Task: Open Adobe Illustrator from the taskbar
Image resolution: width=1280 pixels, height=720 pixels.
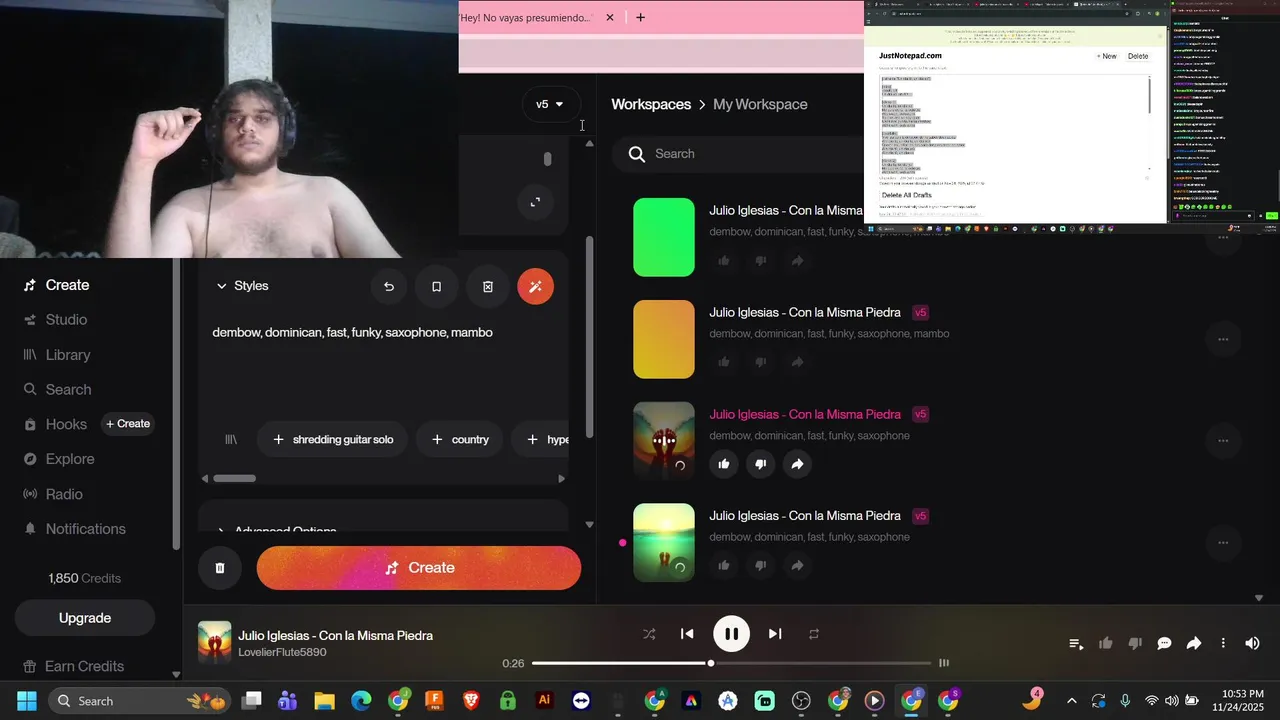Action: click(545, 701)
